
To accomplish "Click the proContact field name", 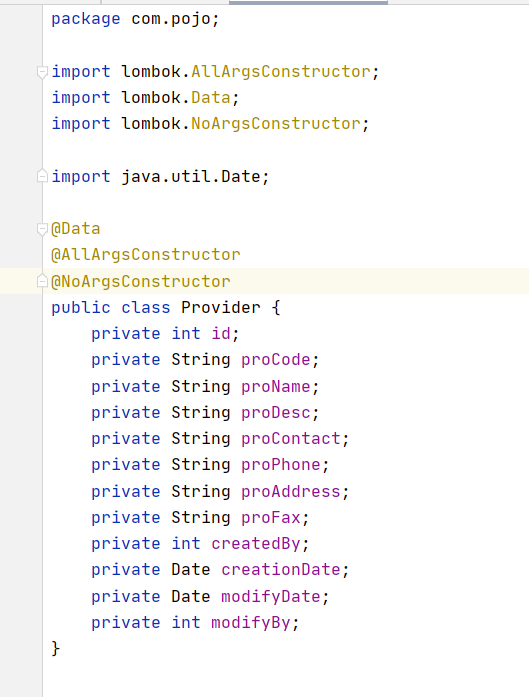I will pyautogui.click(x=291, y=439).
